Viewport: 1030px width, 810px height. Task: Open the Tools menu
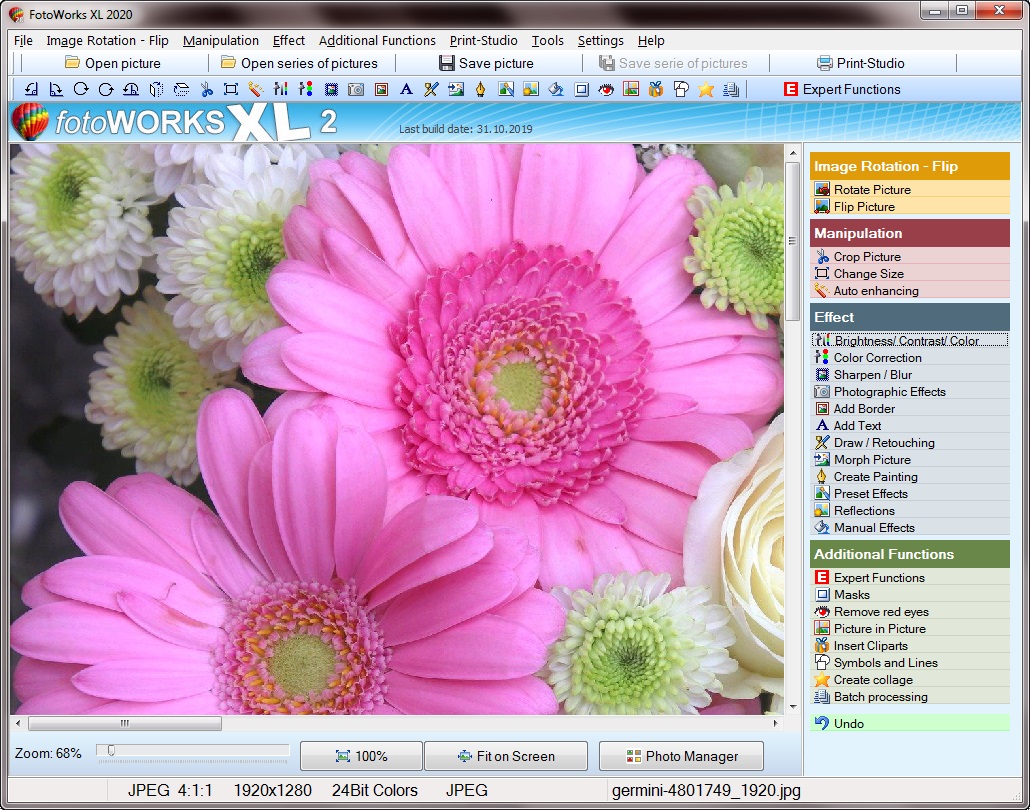pyautogui.click(x=547, y=41)
